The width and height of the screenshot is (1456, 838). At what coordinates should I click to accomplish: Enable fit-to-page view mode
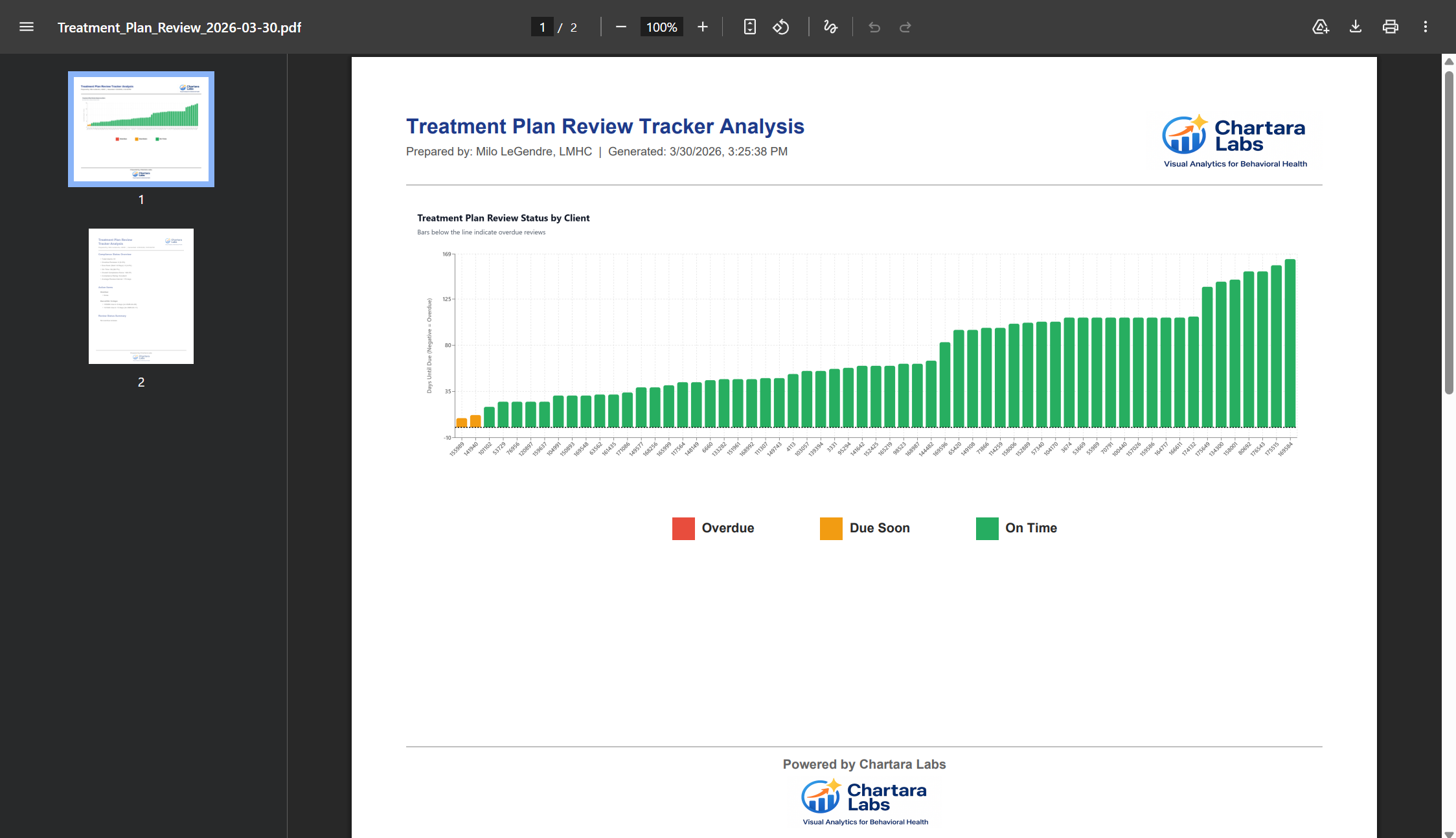point(749,27)
